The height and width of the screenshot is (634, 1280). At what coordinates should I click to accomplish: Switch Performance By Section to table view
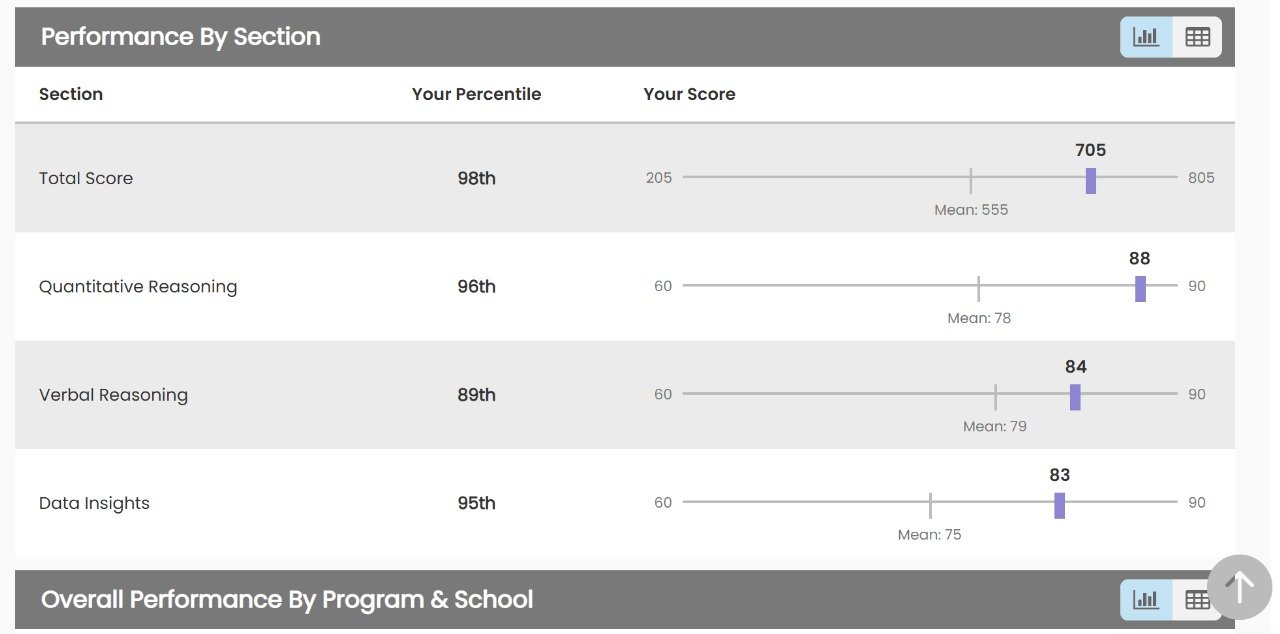pos(1197,37)
